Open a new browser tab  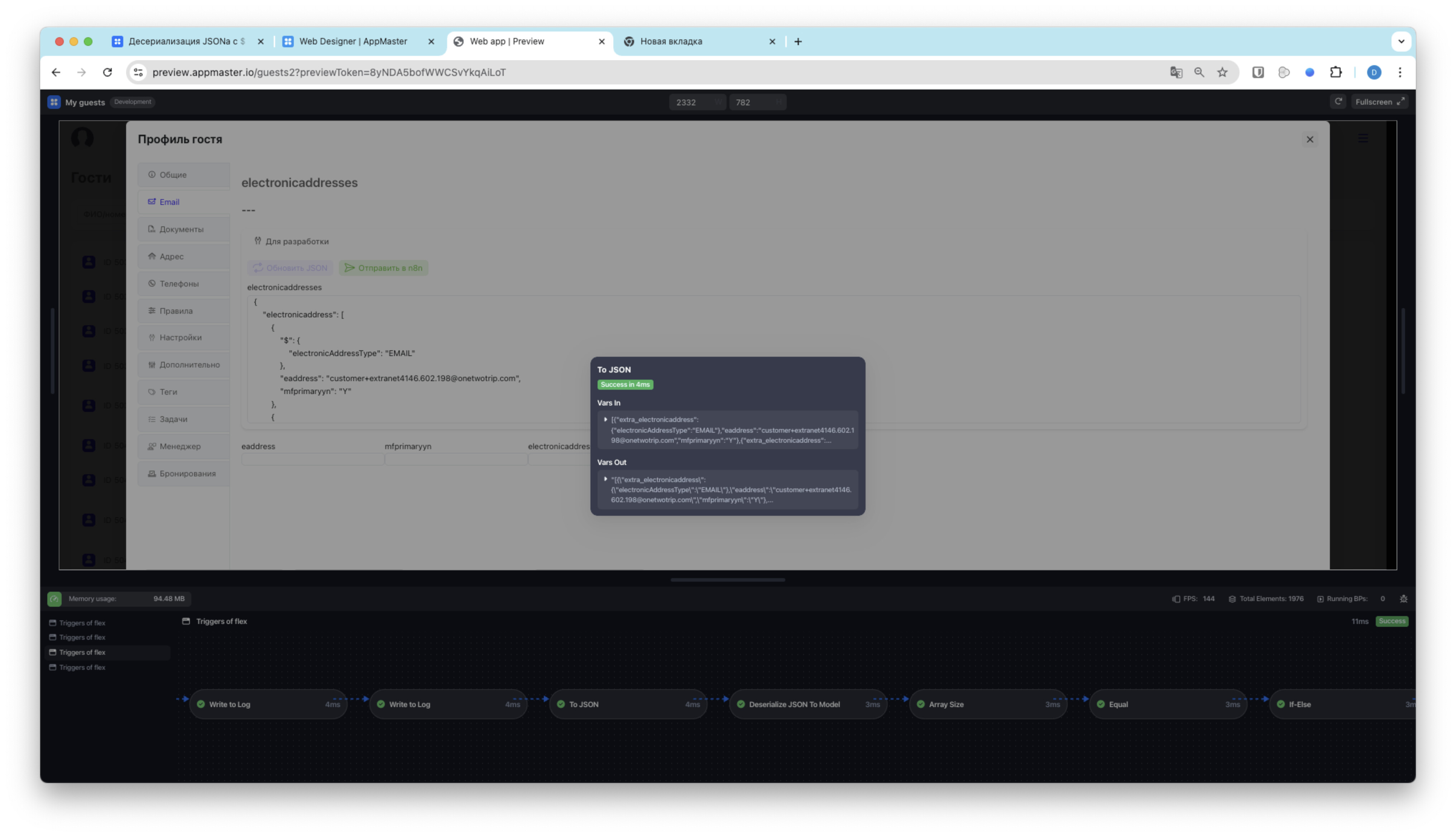[x=798, y=41]
